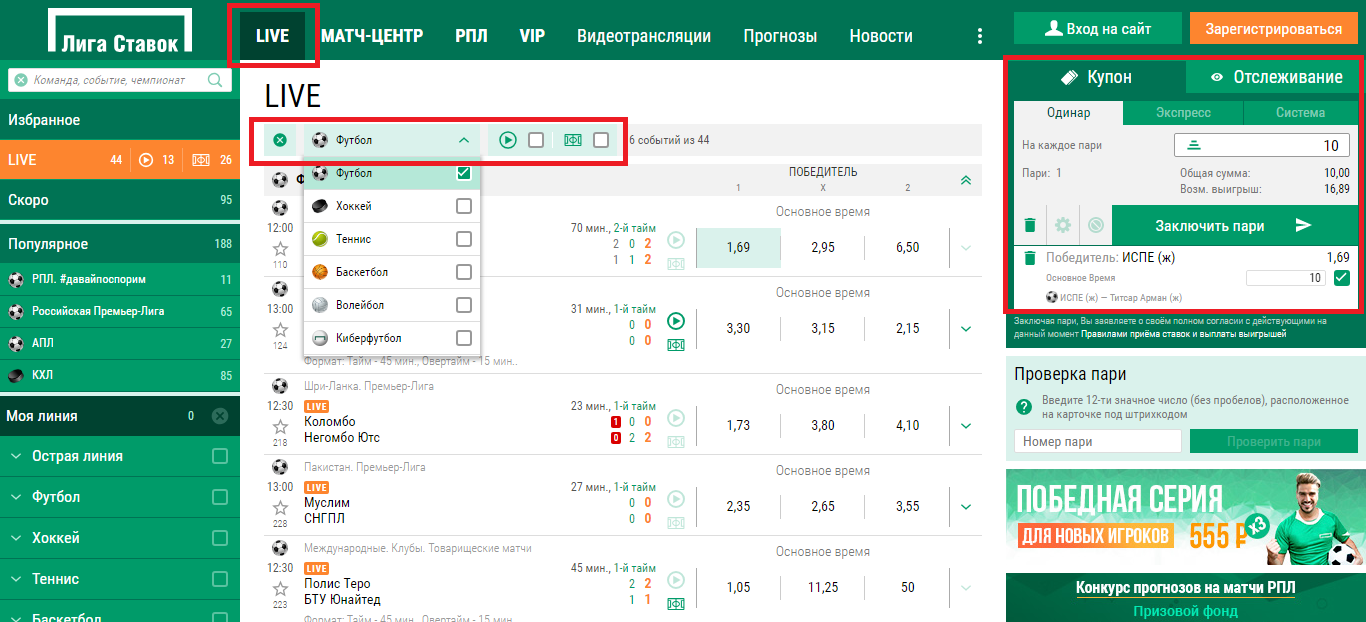Open Российская Премьер-Лига in sidebar
1366x622 pixels.
pyautogui.click(x=120, y=311)
